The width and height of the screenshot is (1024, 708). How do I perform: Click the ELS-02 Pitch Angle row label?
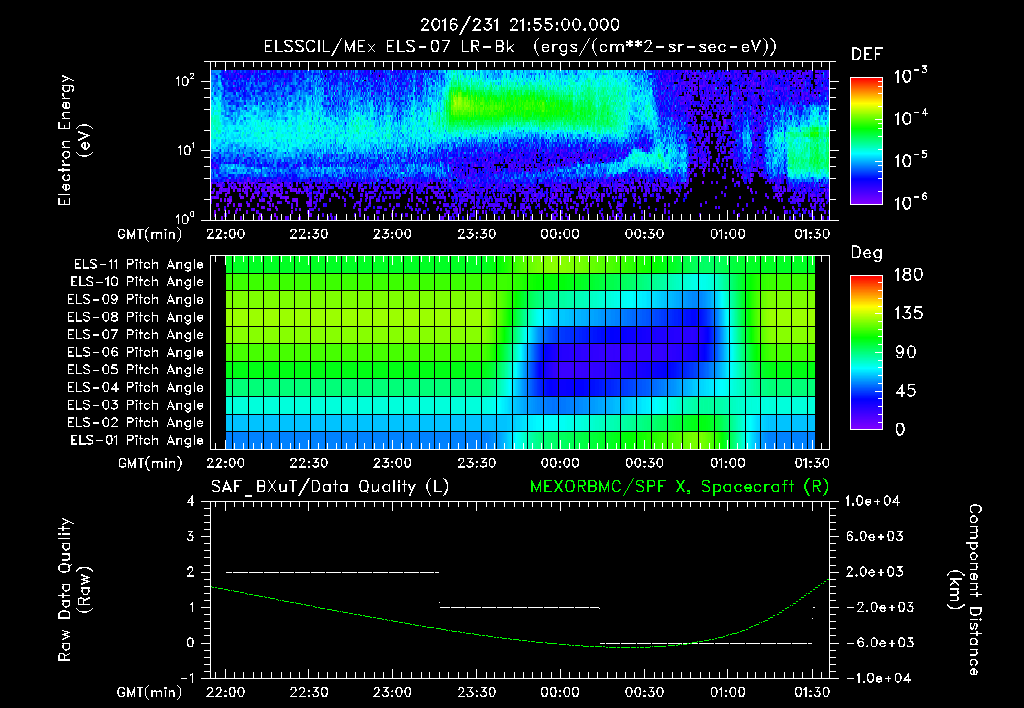136,423
